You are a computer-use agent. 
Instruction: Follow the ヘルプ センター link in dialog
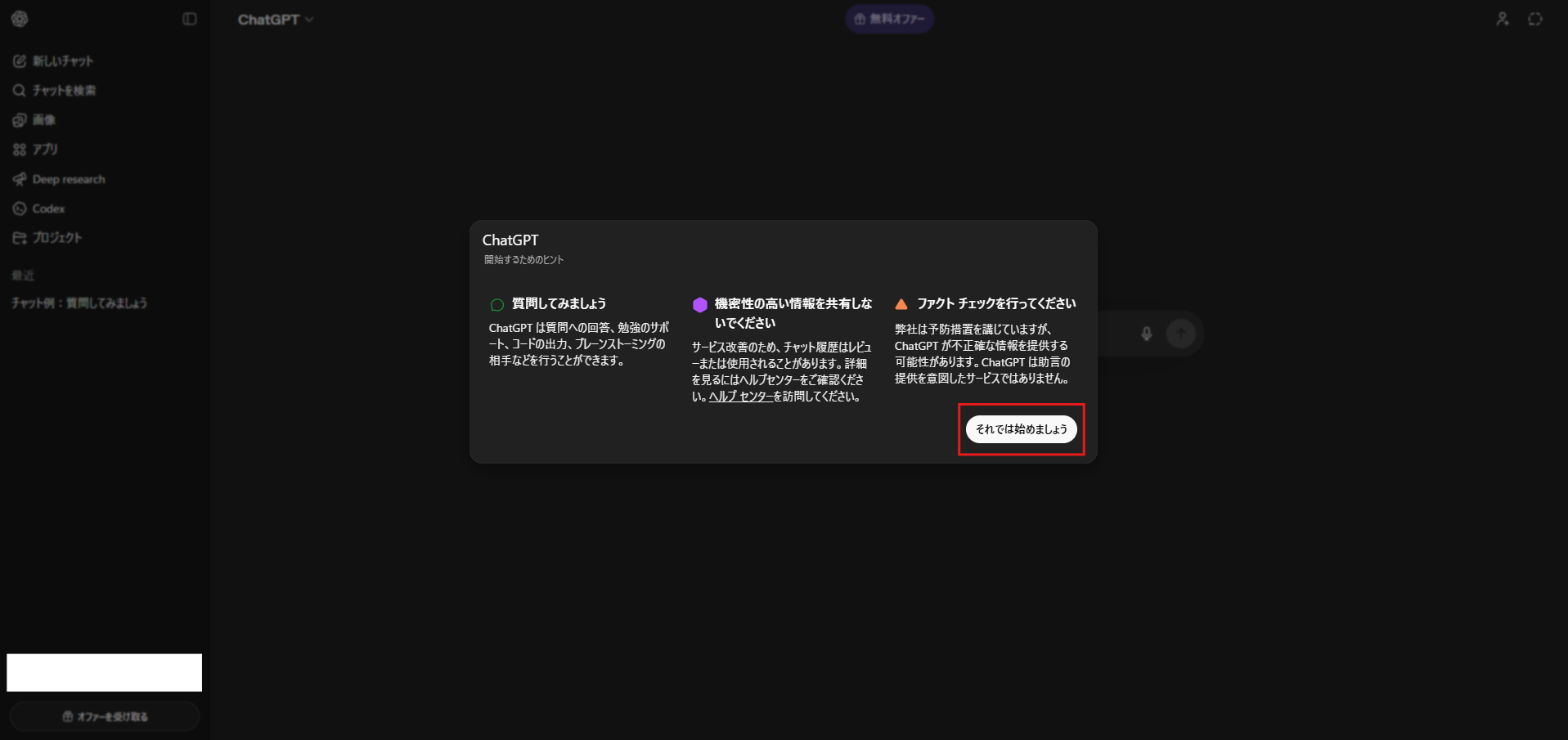(740, 397)
